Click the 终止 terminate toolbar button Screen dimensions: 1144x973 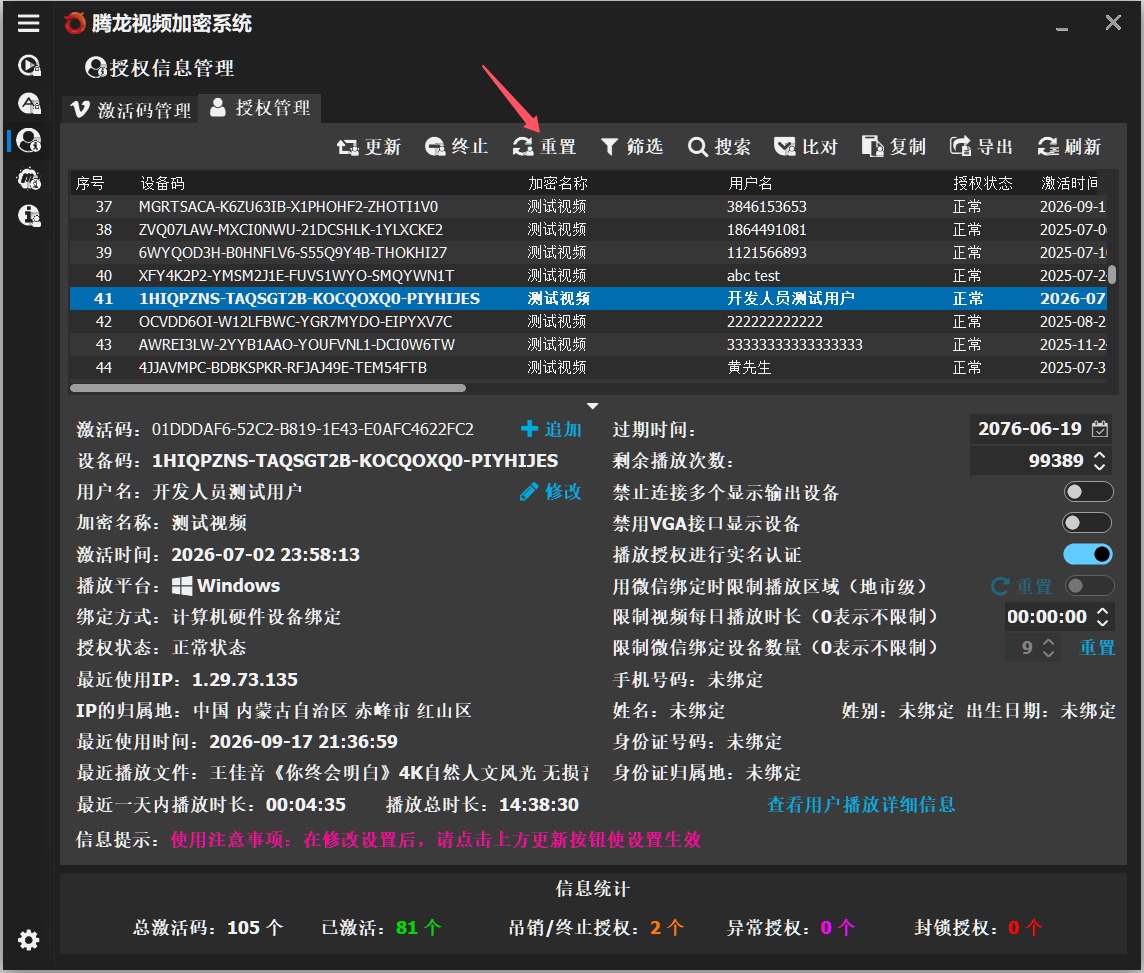[x=456, y=147]
